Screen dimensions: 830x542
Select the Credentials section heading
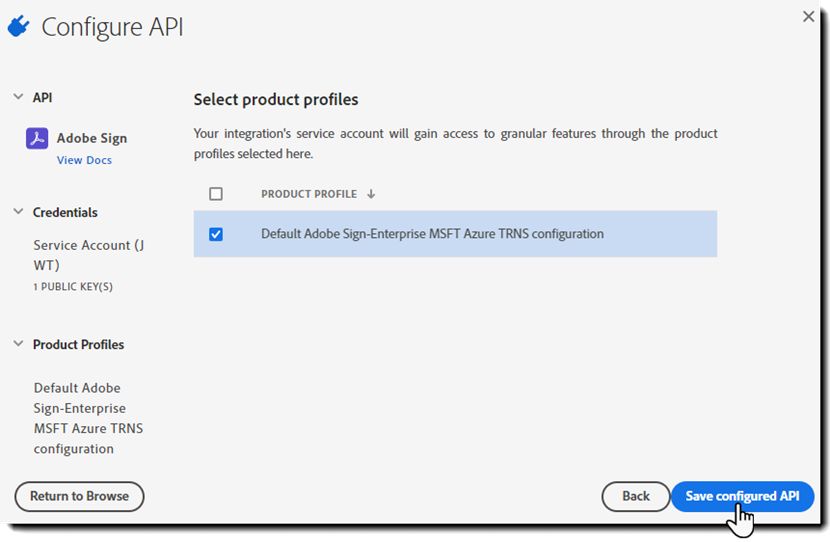tap(65, 212)
